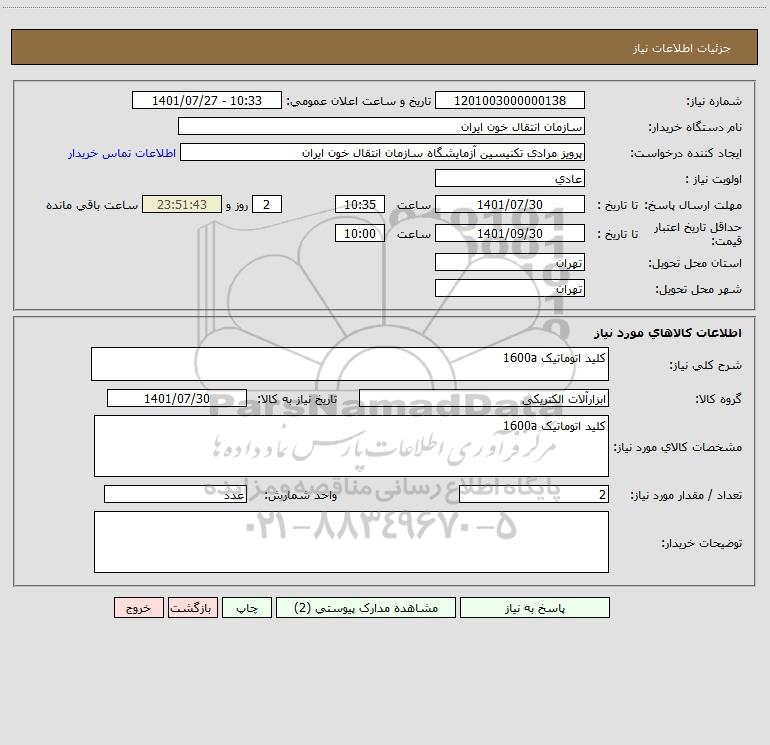The height and width of the screenshot is (745, 770).
Task: Click the جزئیات اطلاعات نیاز header title
Action: [x=682, y=48]
